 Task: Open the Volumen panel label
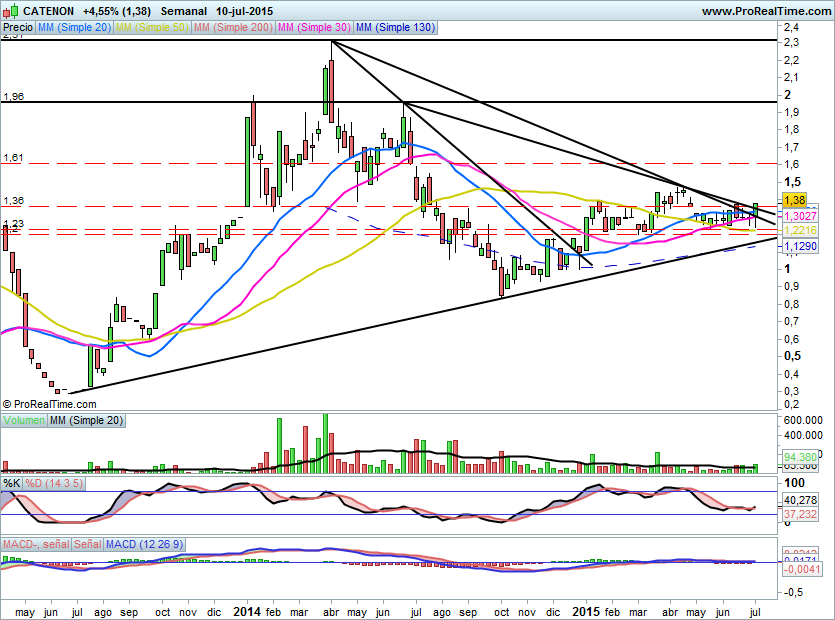24,421
